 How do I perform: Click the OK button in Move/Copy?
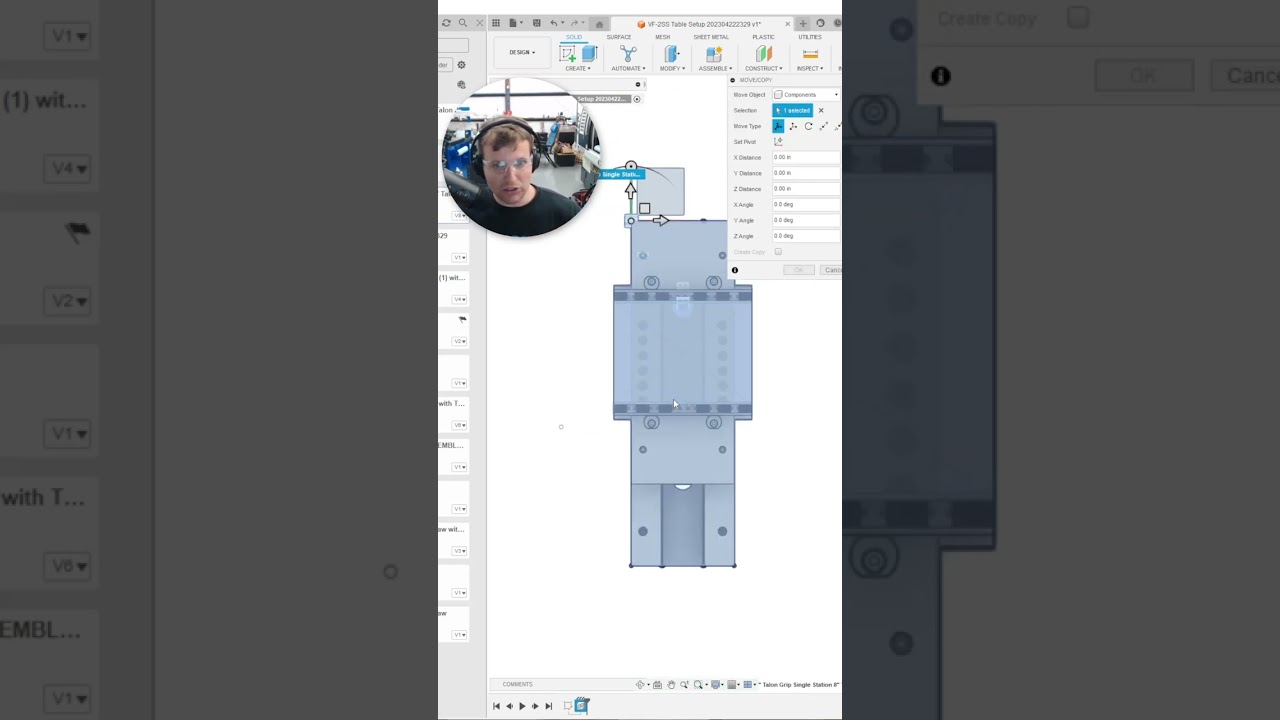click(799, 270)
